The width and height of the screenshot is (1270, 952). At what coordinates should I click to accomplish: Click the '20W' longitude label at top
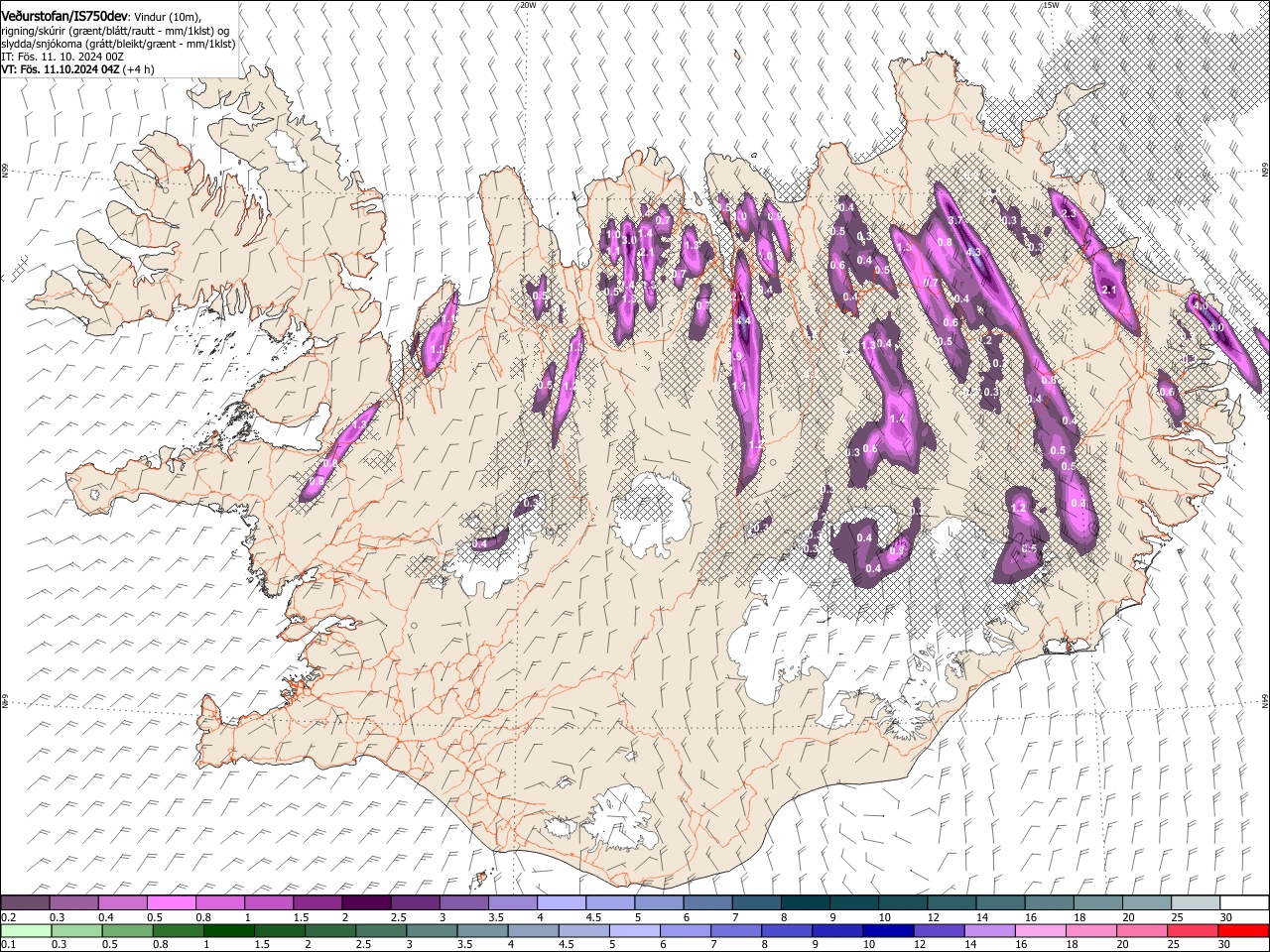(x=528, y=5)
